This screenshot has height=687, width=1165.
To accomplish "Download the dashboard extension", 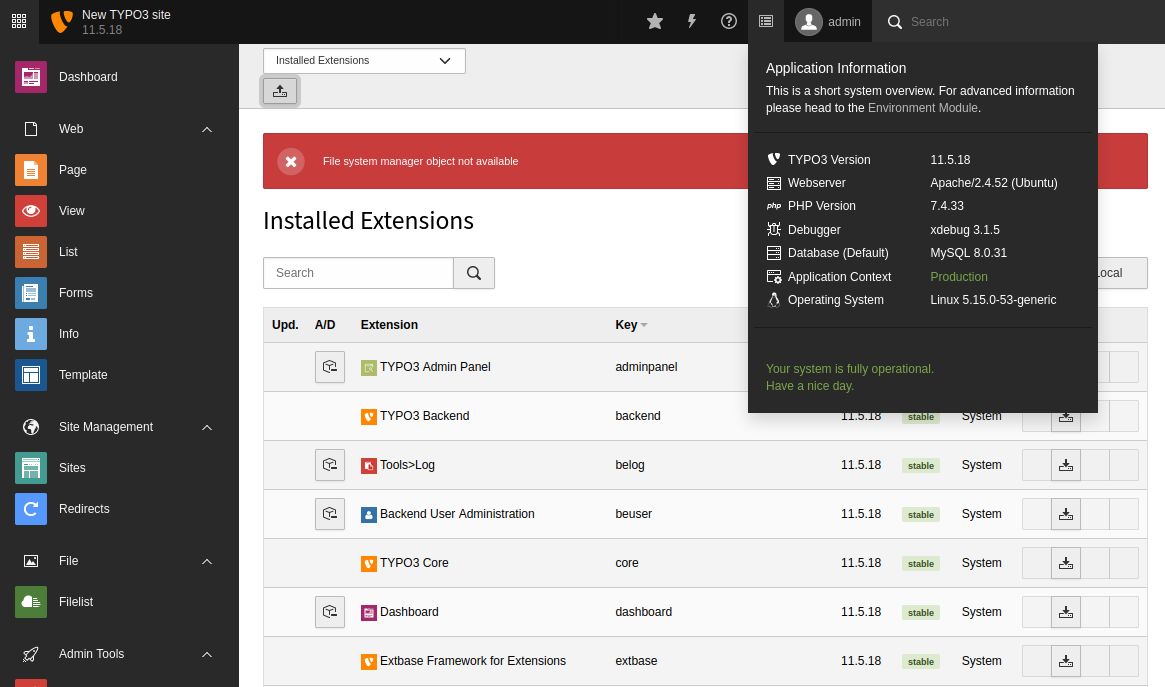I will [x=1065, y=612].
